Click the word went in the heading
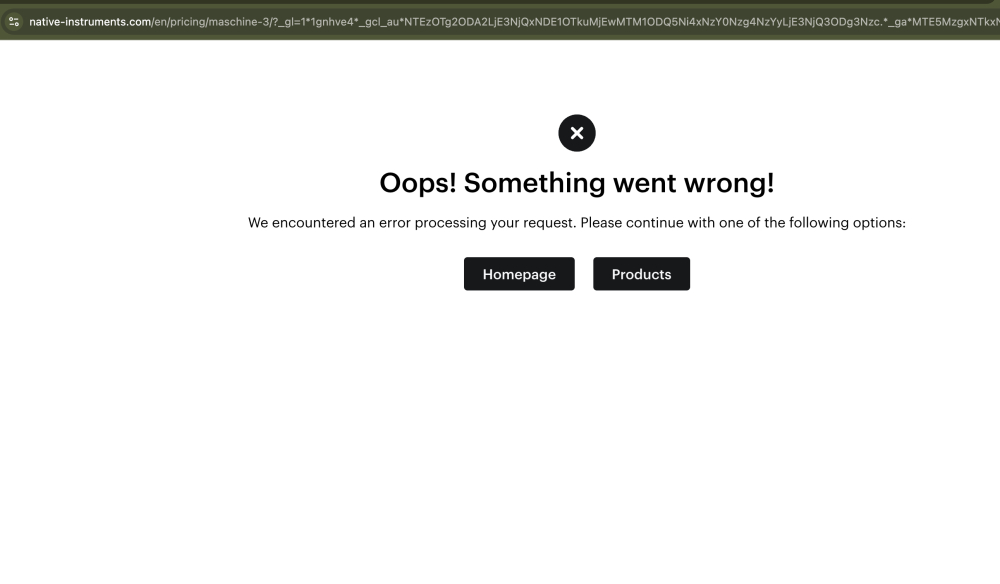The height and width of the screenshot is (584, 1000). coord(644,184)
